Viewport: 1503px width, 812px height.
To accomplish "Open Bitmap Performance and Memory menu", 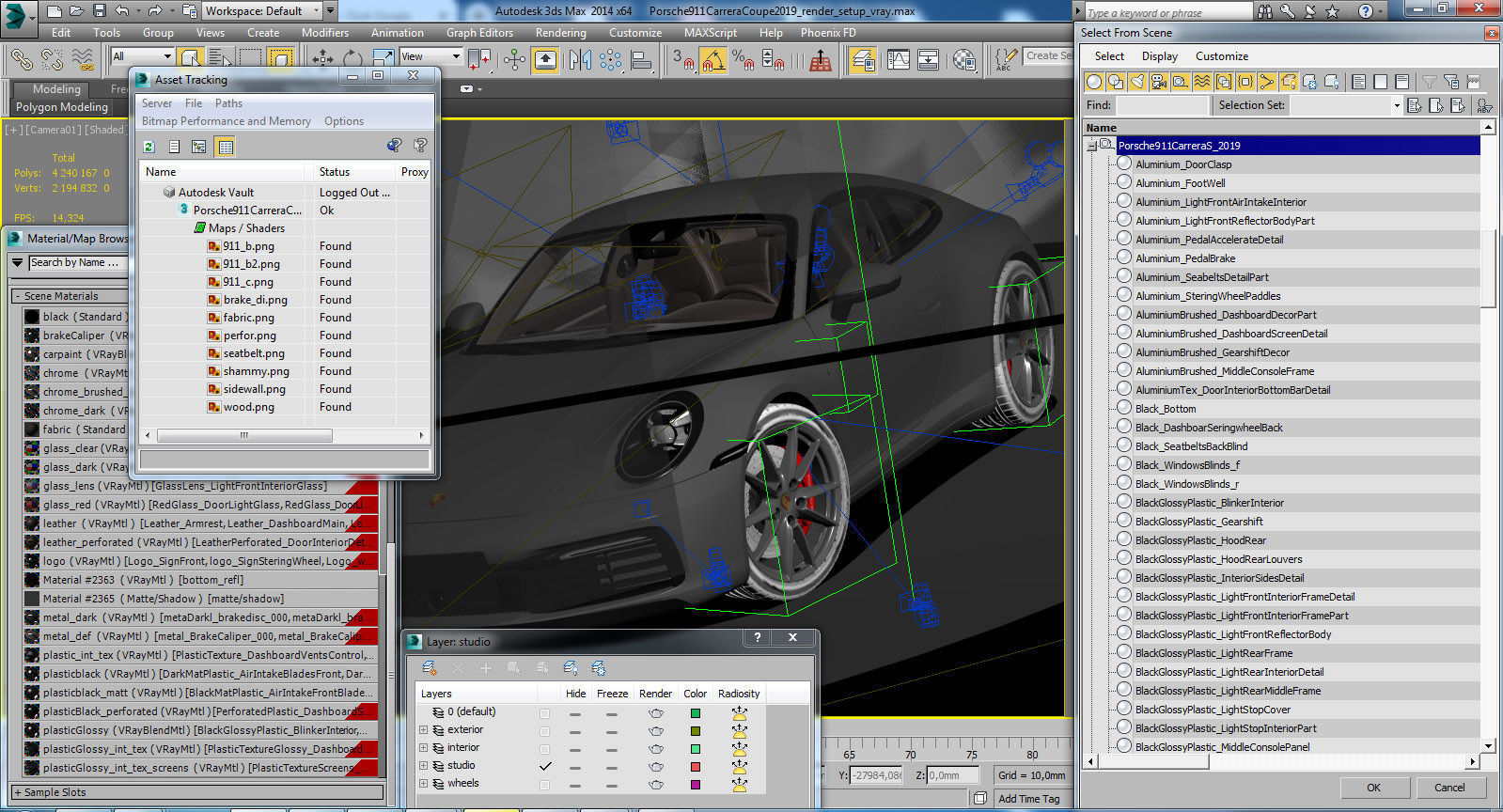I will coord(226,121).
